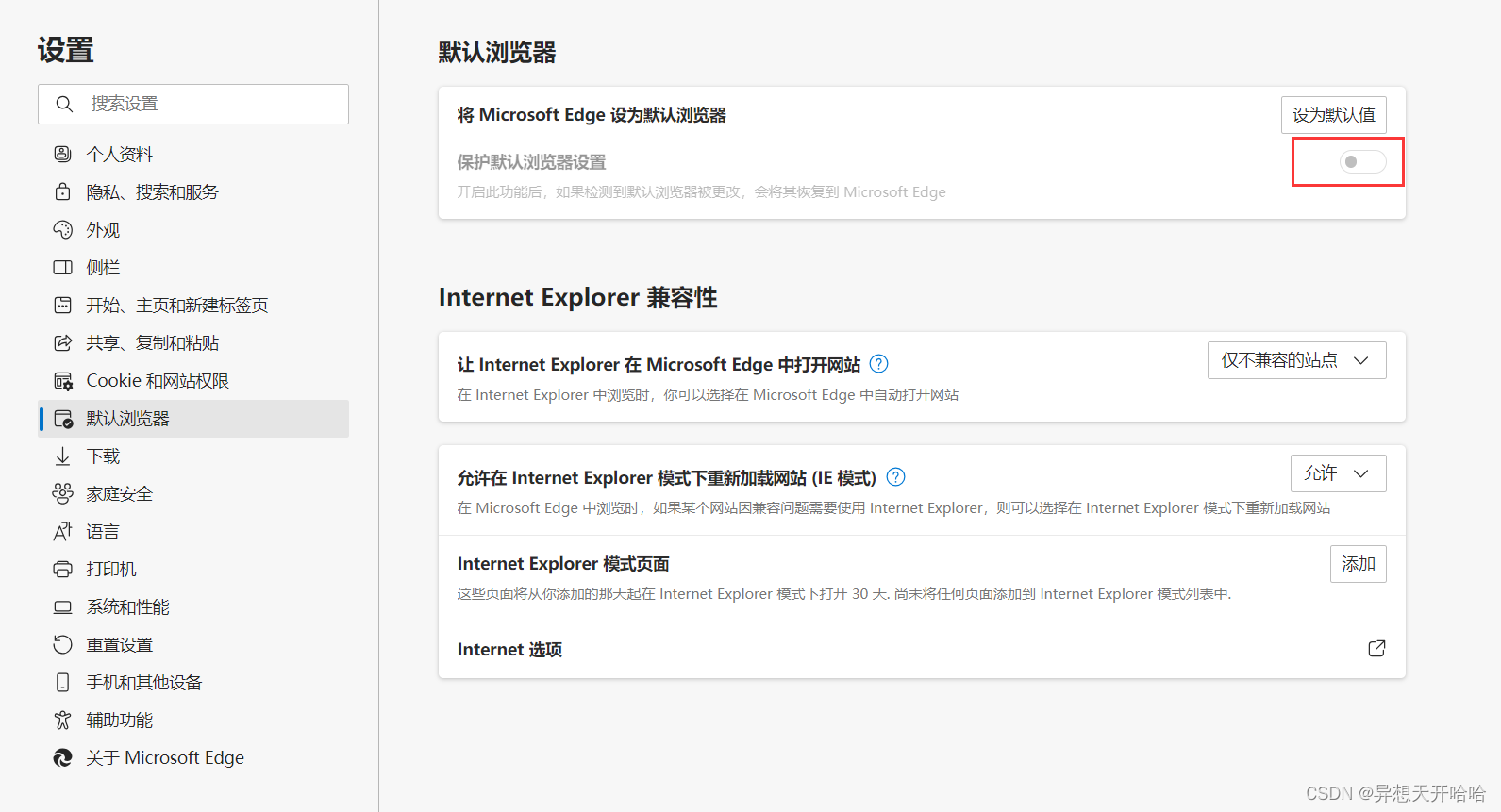
Task: Click the Internet Explorer 模式页面 label
Action: pos(563,564)
